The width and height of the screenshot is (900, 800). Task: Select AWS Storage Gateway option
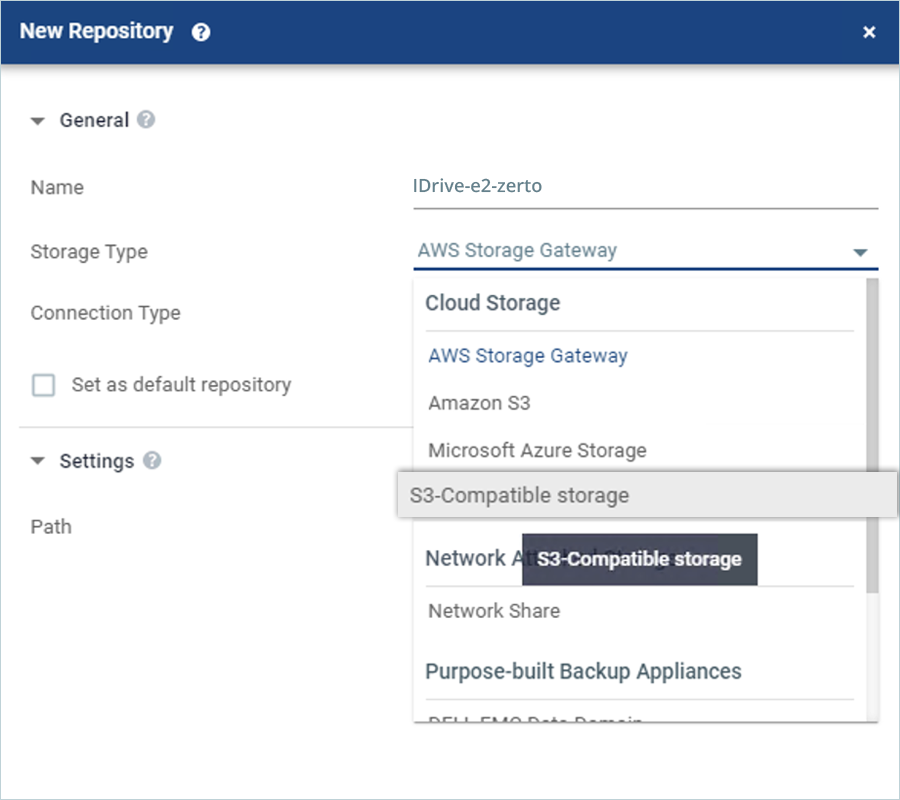(x=527, y=356)
